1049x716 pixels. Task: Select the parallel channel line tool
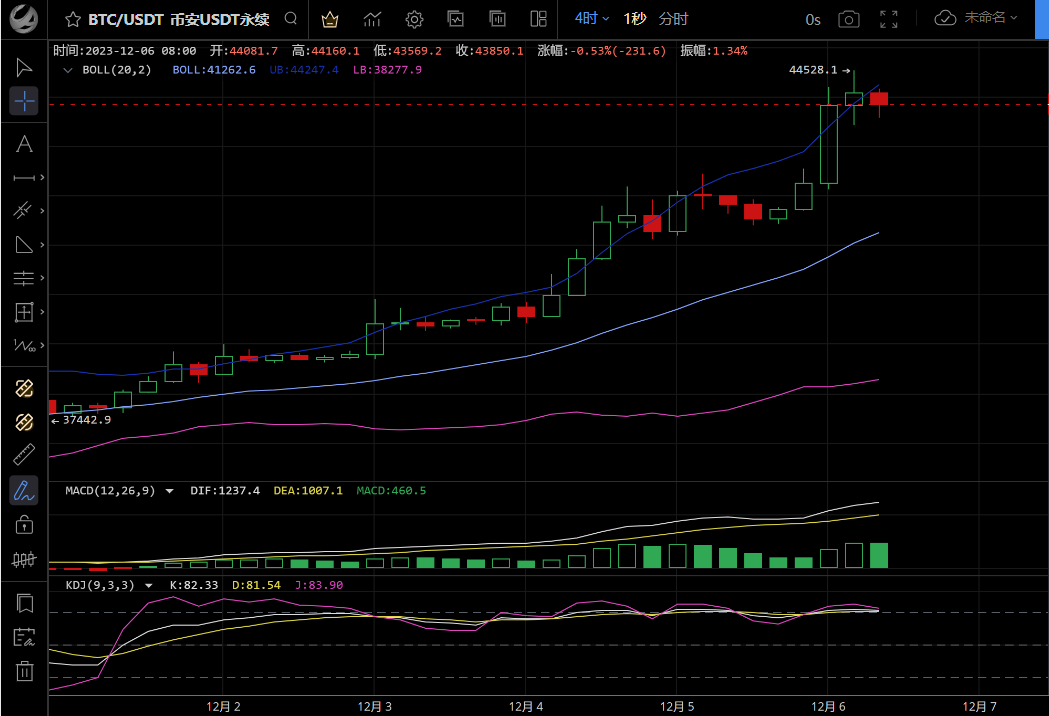pyautogui.click(x=23, y=211)
